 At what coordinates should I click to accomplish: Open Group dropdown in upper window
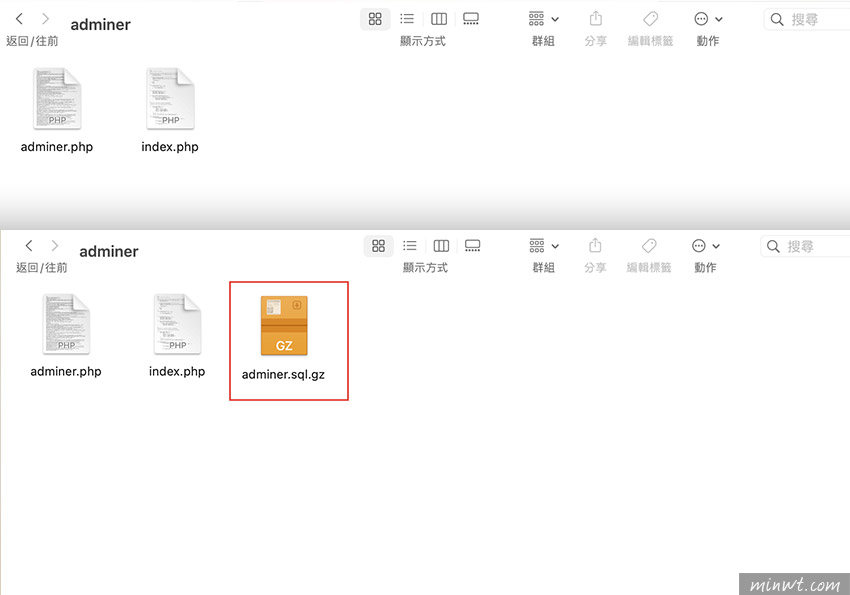pyautogui.click(x=543, y=19)
